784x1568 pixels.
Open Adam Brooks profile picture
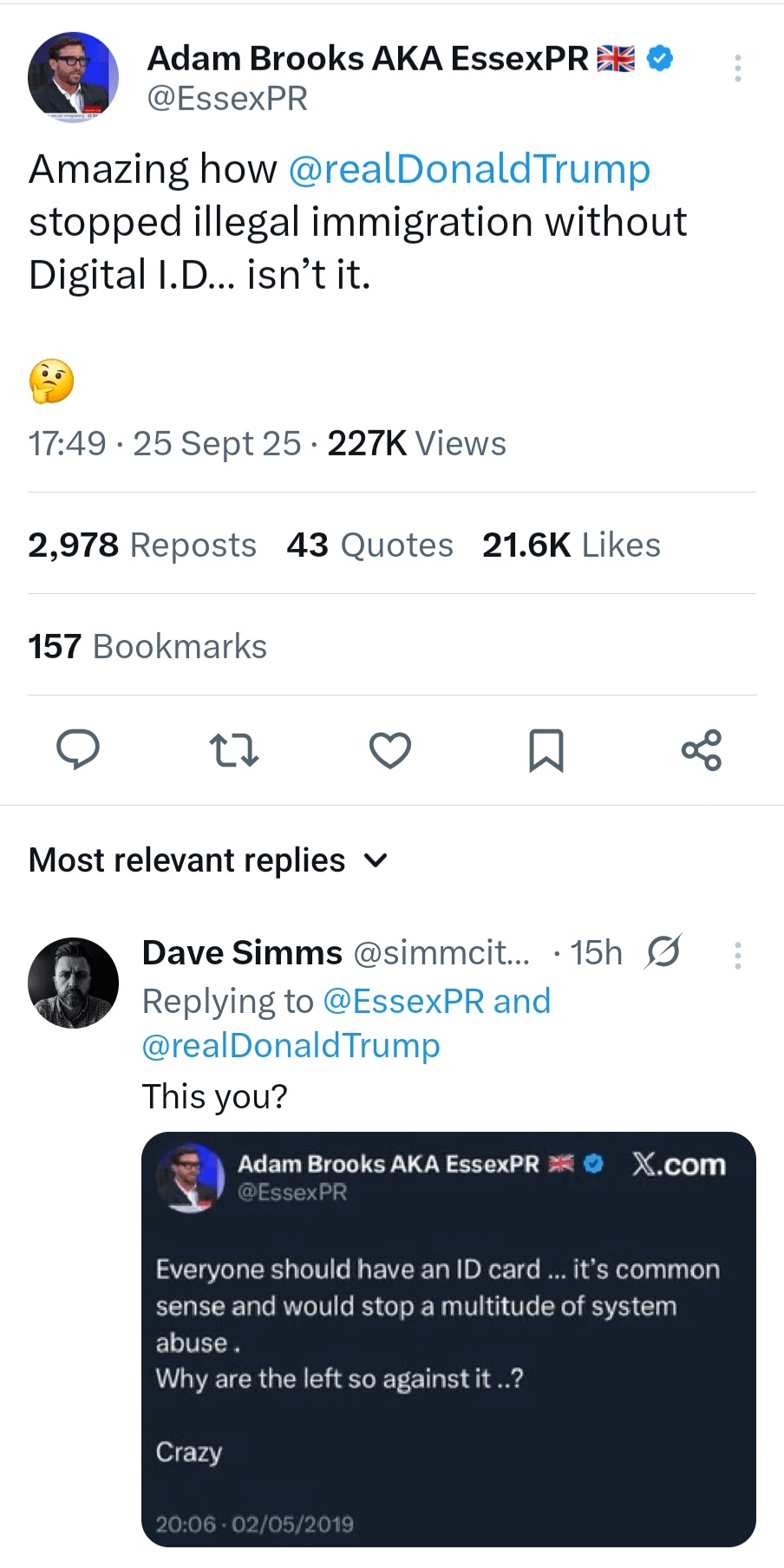pyautogui.click(x=73, y=77)
